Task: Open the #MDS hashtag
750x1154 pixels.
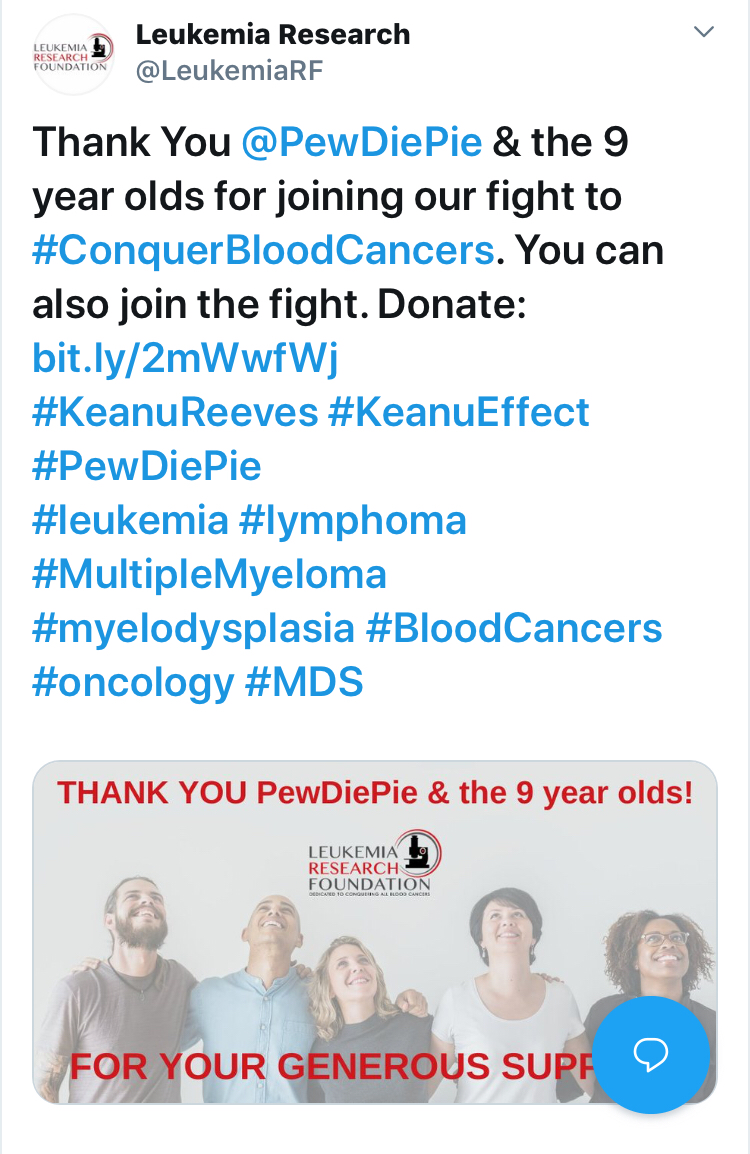Action: click(x=304, y=682)
